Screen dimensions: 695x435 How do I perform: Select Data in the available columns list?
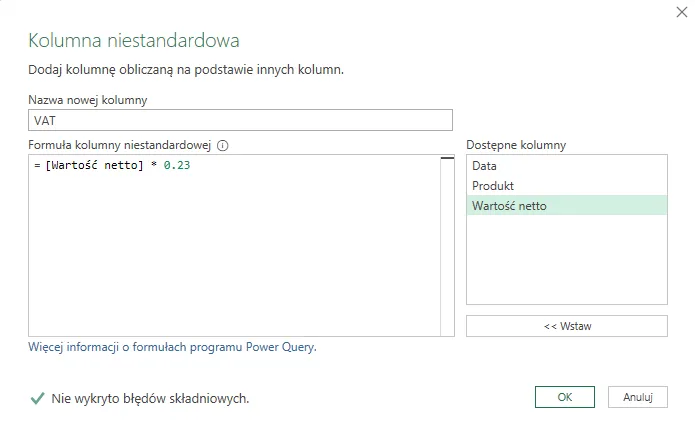click(x=484, y=166)
